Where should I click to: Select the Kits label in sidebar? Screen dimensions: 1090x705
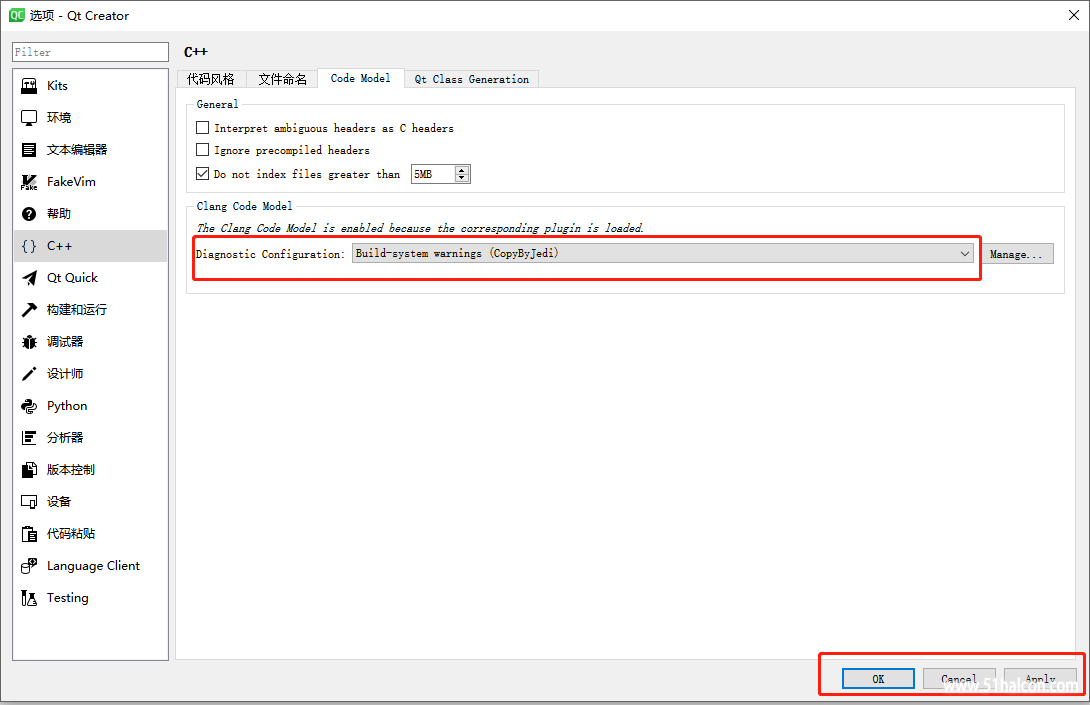[x=57, y=86]
